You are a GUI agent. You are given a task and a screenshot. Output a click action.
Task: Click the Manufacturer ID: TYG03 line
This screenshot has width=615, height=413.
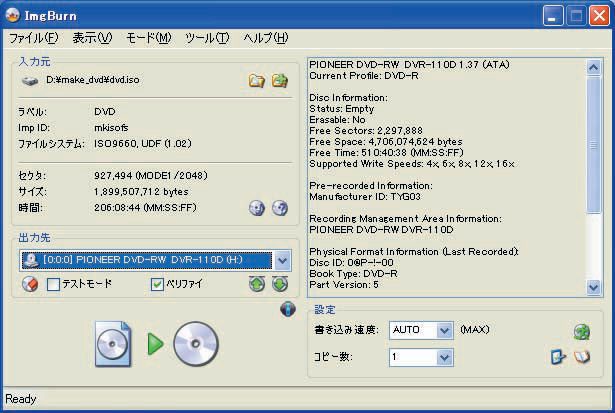point(365,196)
